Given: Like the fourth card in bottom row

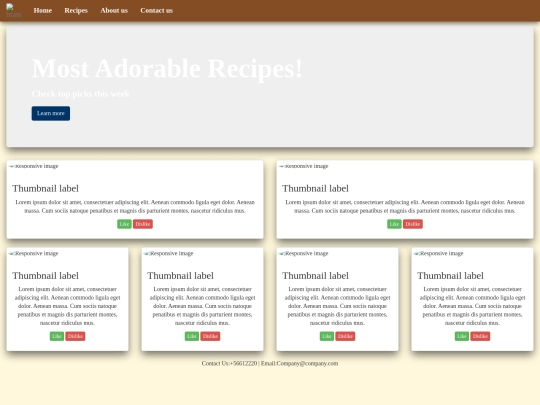Looking at the screenshot, I should point(462,336).
